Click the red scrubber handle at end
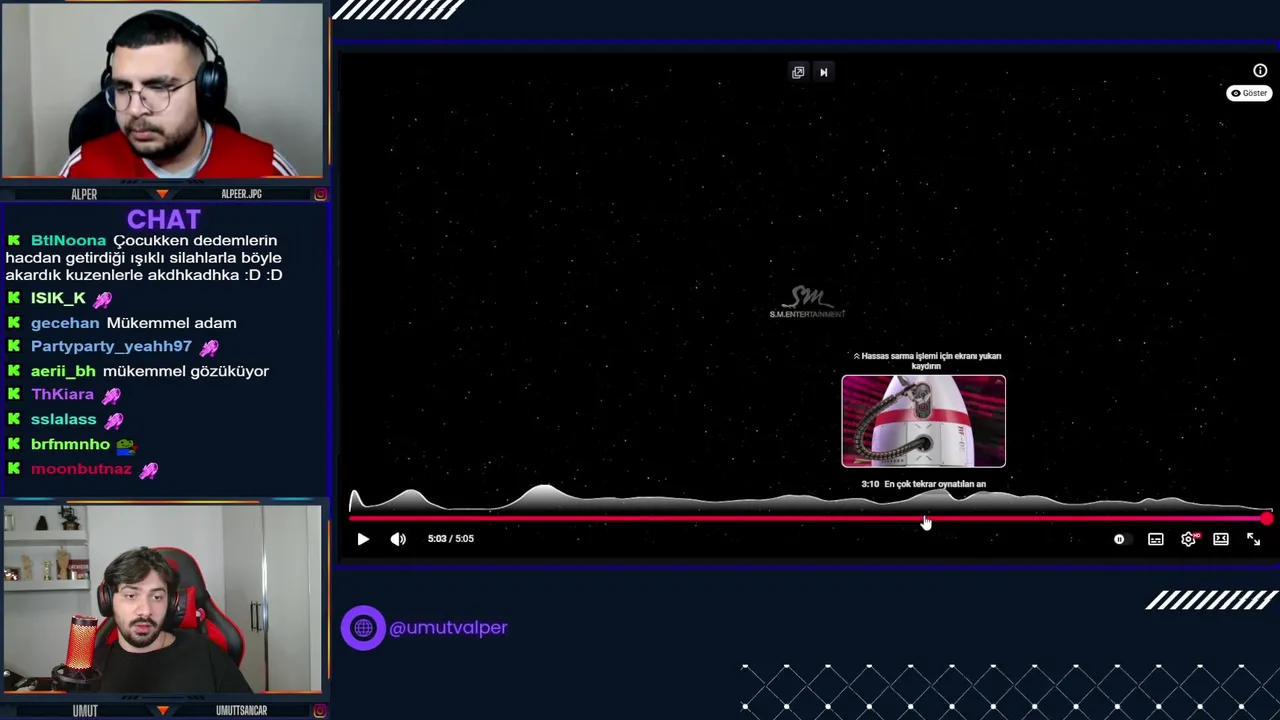 1266,518
